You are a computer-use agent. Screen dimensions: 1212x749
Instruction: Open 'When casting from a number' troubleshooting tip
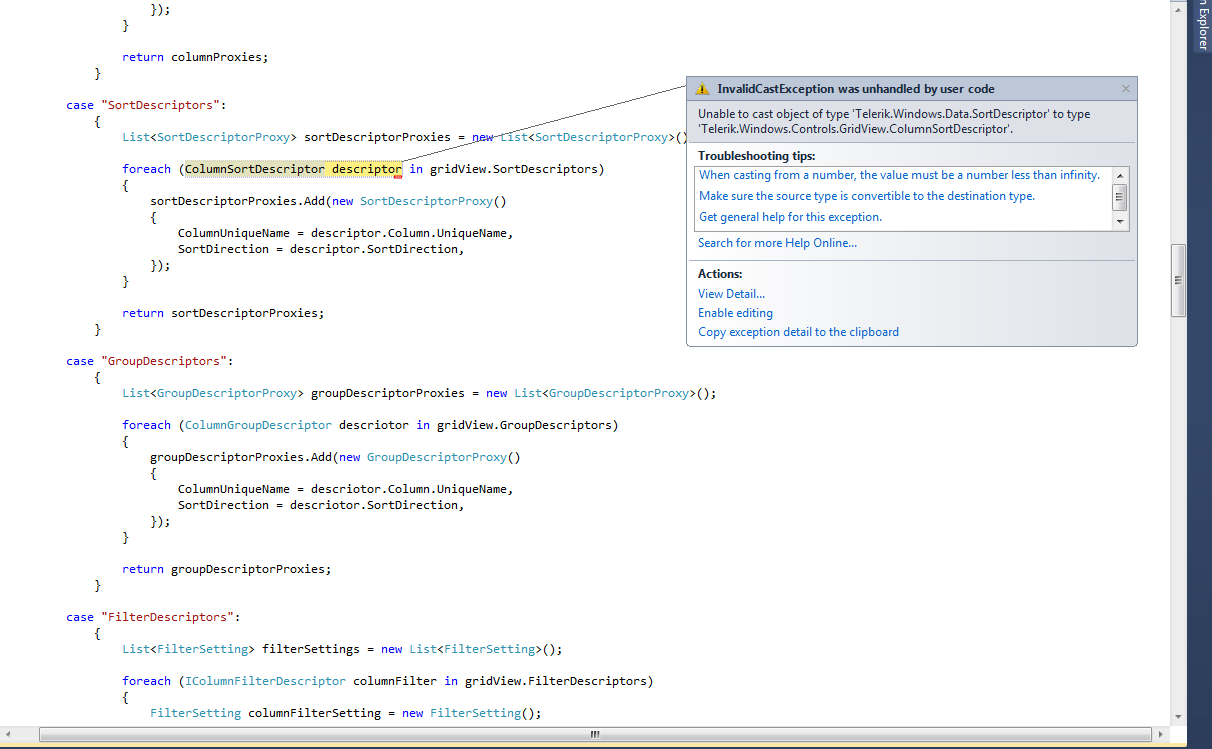click(x=899, y=175)
